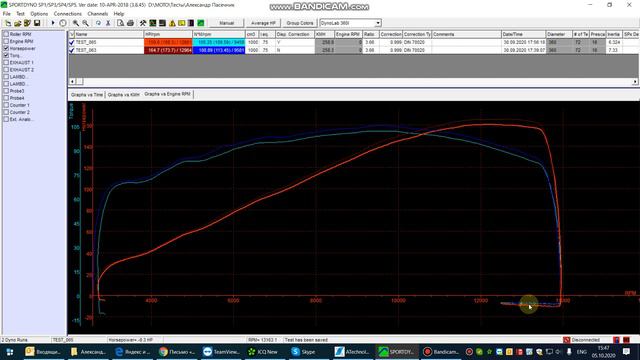Enable the Engine RPM channel
640x360 pixels.
click(6, 41)
